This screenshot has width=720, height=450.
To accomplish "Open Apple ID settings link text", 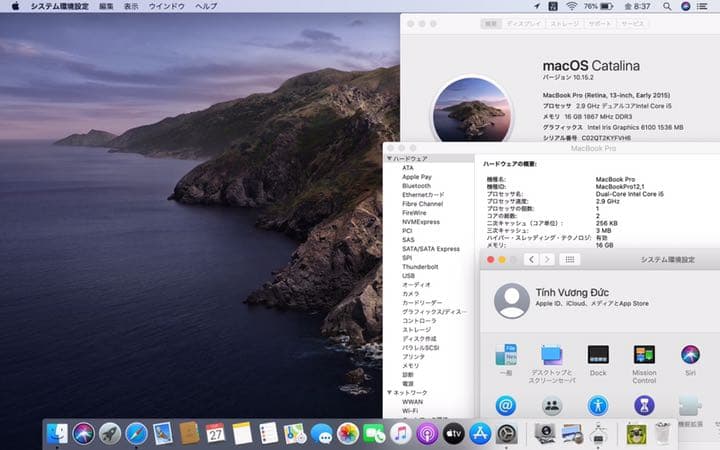I will pos(592,304).
